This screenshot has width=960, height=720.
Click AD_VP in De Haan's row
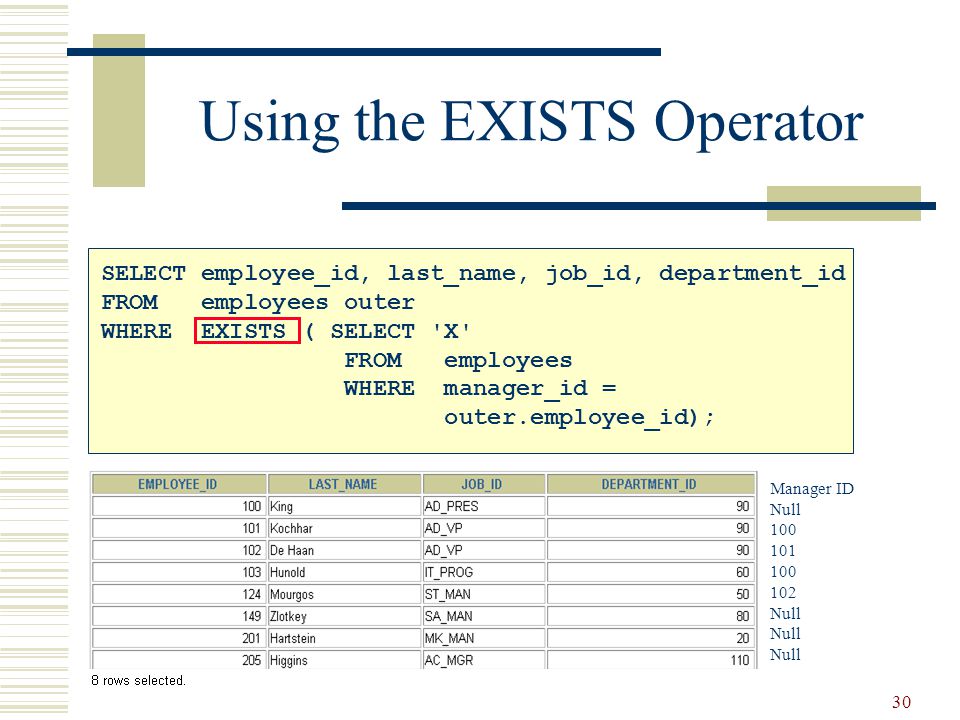[484, 550]
